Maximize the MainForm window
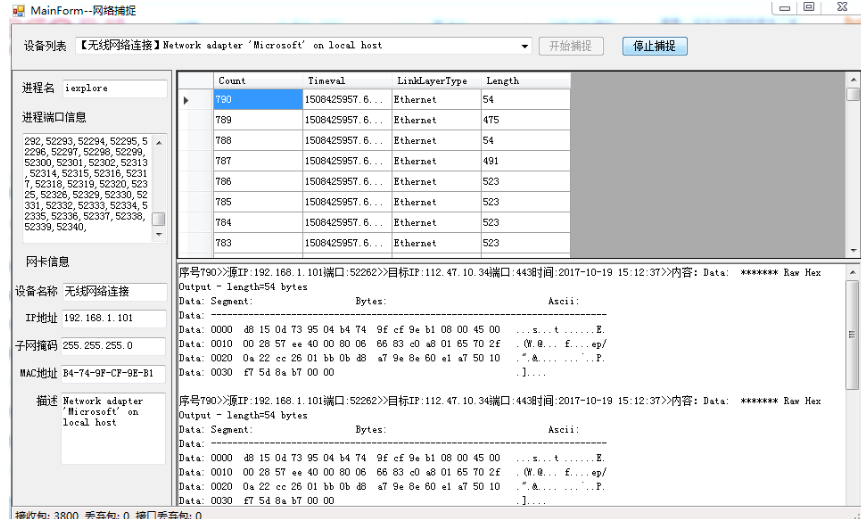 809,7
